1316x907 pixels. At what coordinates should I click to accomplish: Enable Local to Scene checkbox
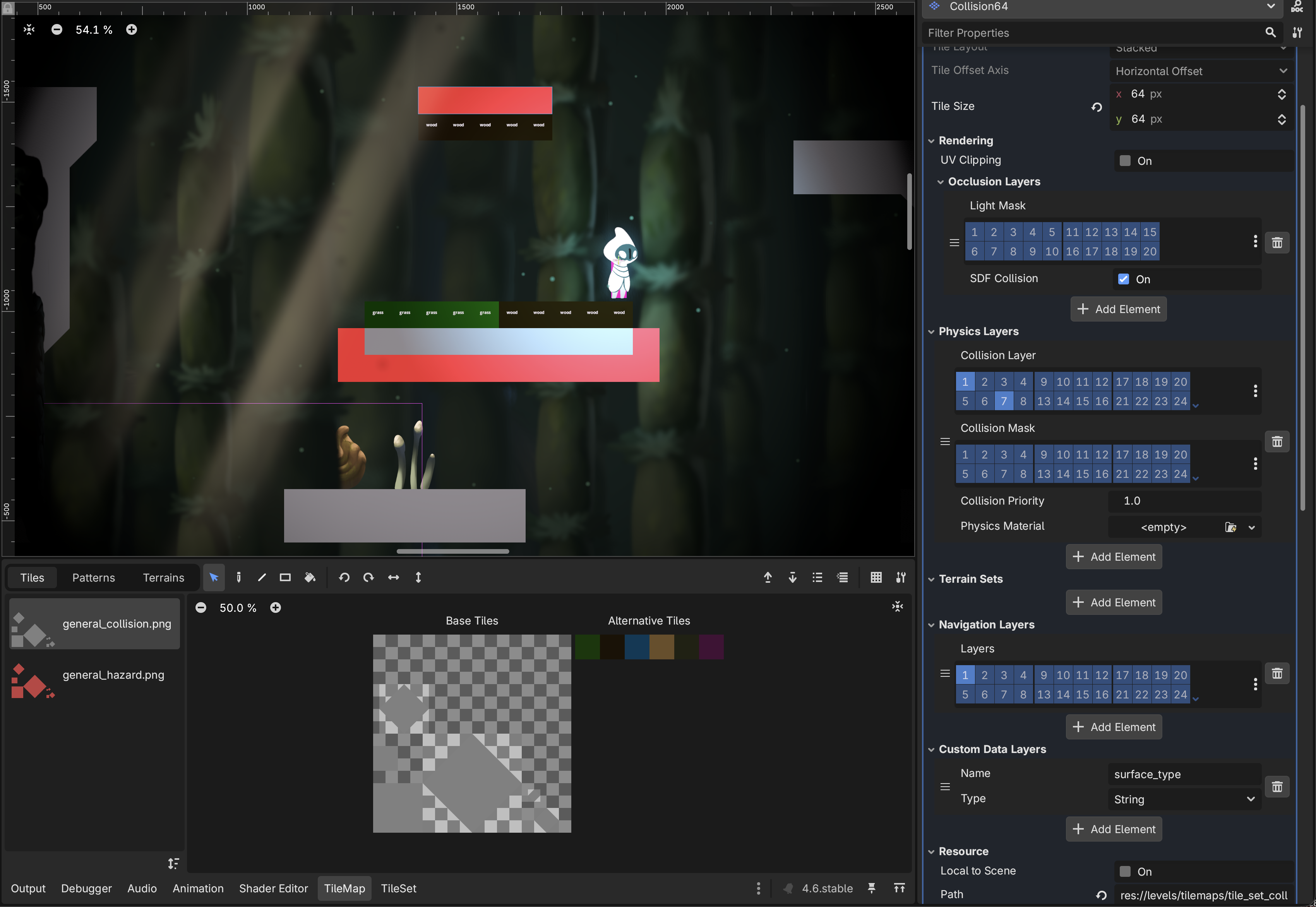point(1125,871)
